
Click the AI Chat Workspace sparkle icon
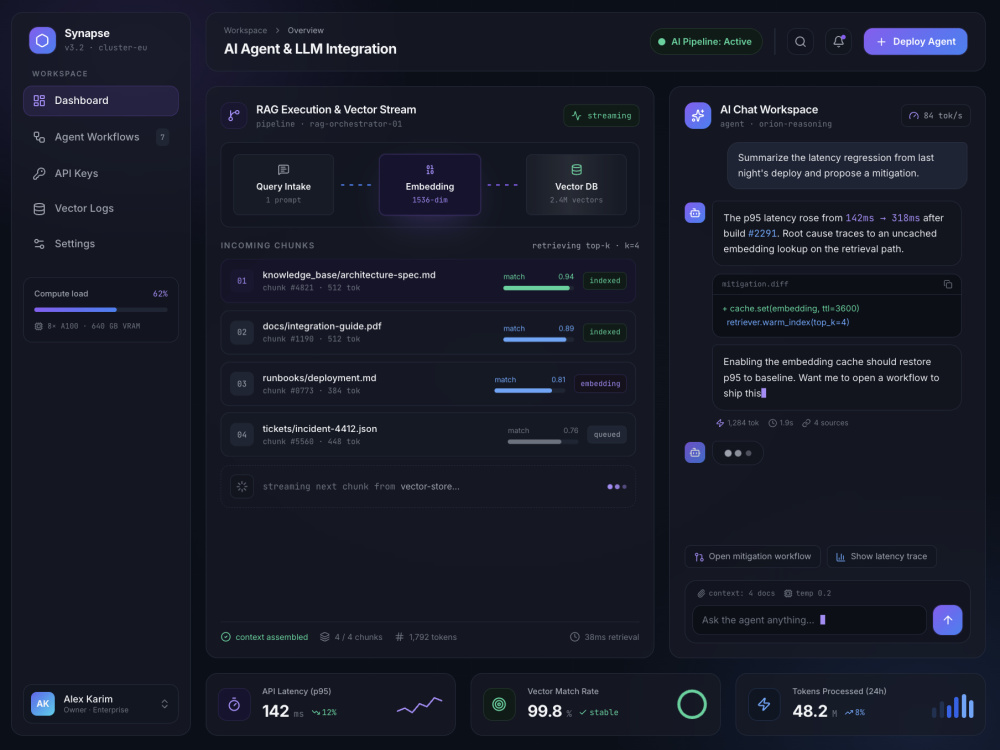click(698, 115)
